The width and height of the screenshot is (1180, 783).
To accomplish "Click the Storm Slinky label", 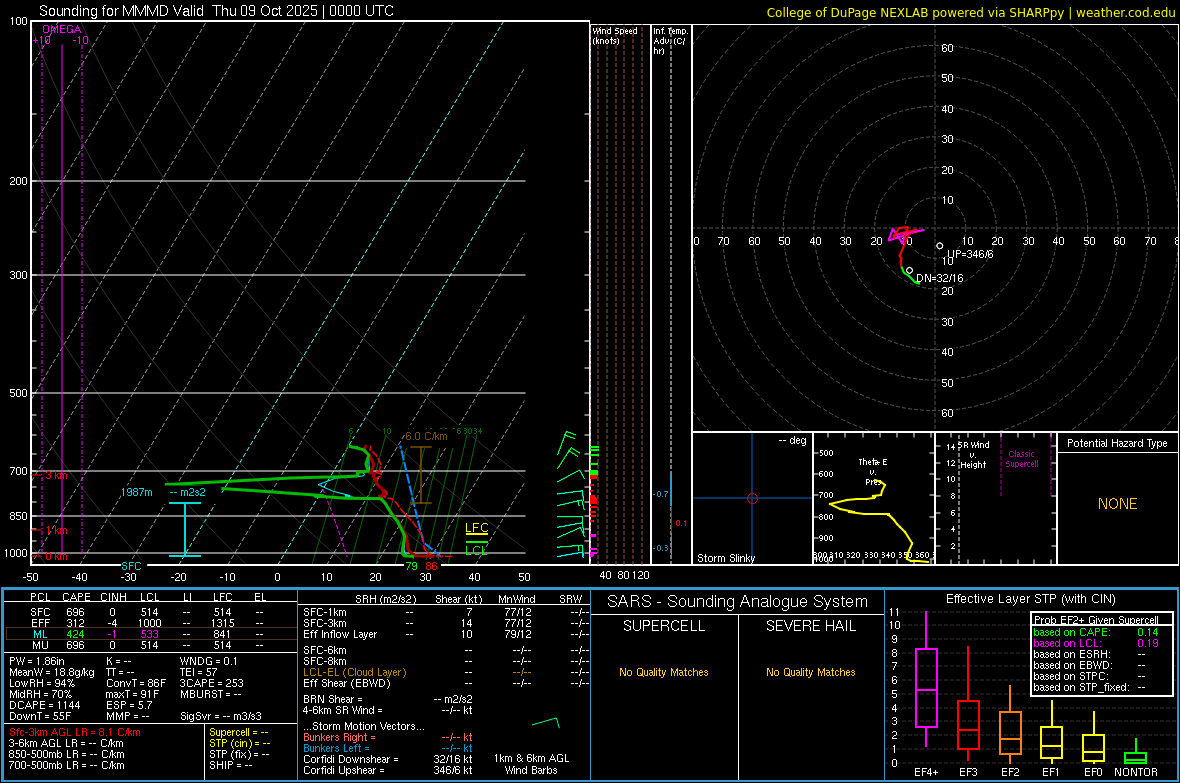I will pyautogui.click(x=725, y=558).
